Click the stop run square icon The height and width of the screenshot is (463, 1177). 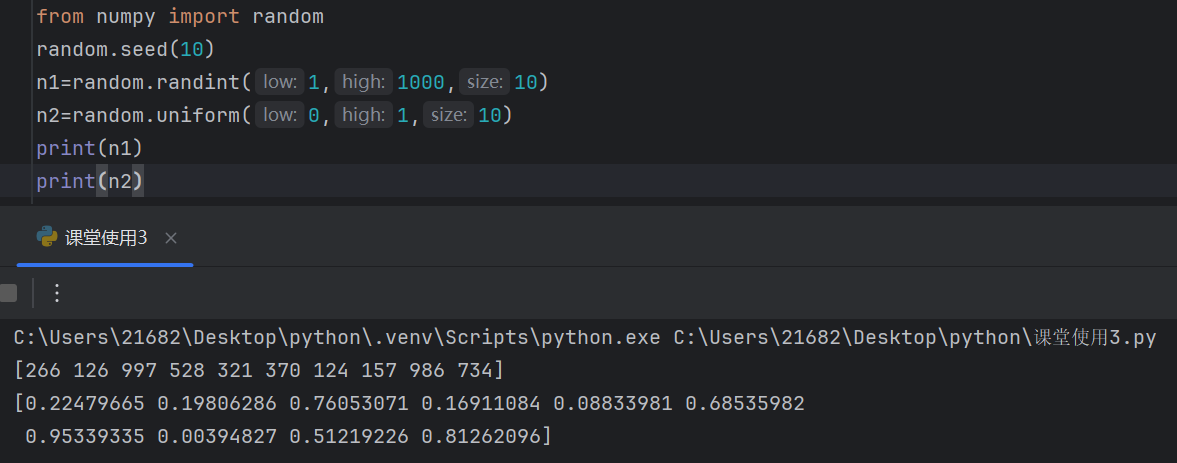click(x=8, y=293)
